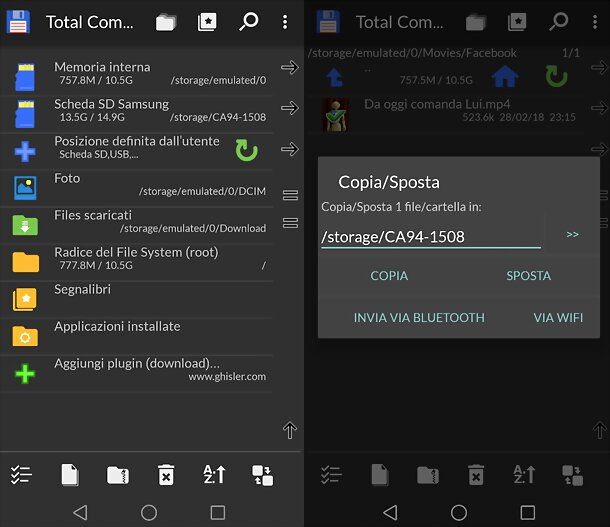610x527 pixels.
Task: Tap the SPOSTA button
Action: pos(528,276)
